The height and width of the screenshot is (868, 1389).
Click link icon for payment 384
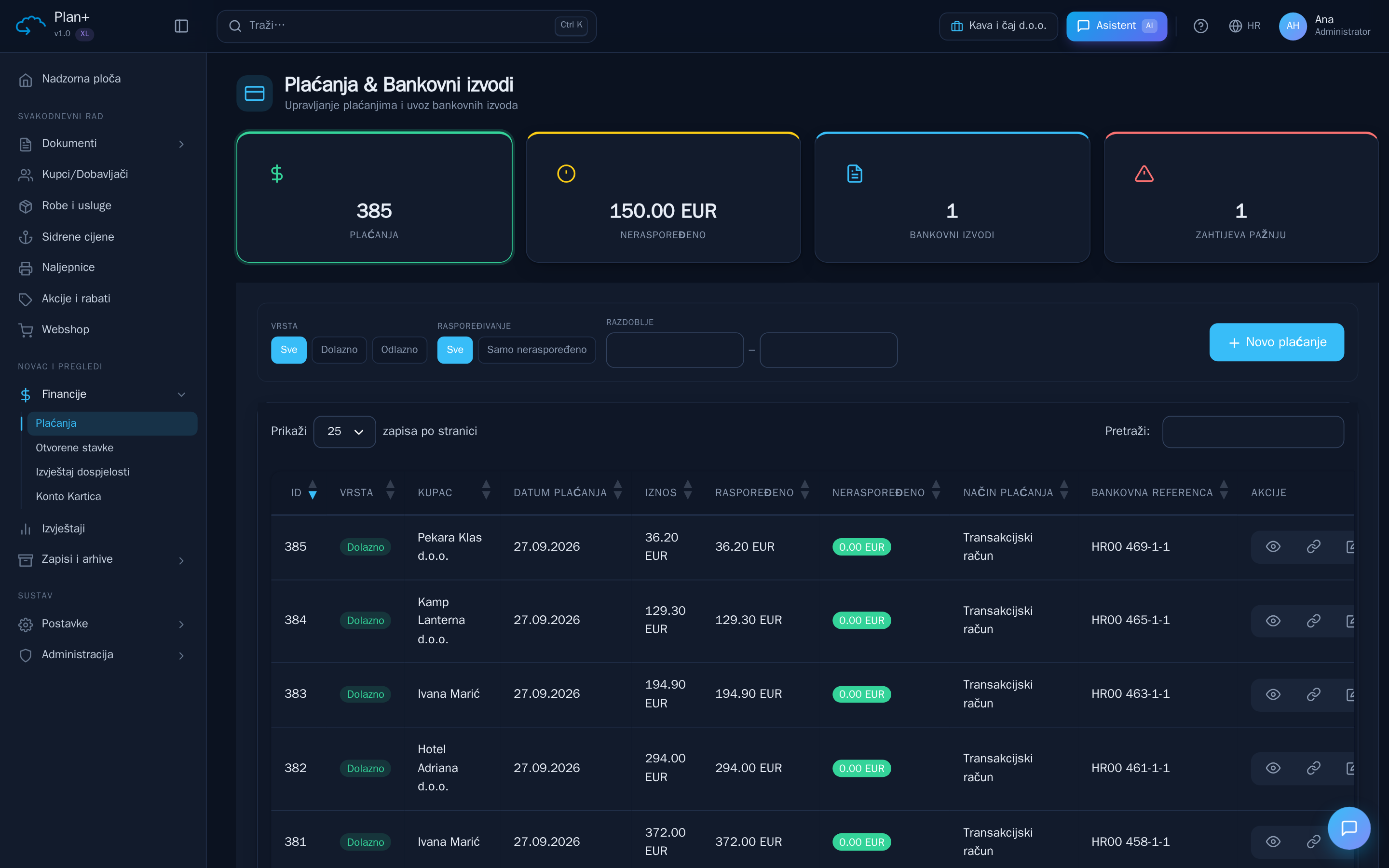click(1313, 621)
